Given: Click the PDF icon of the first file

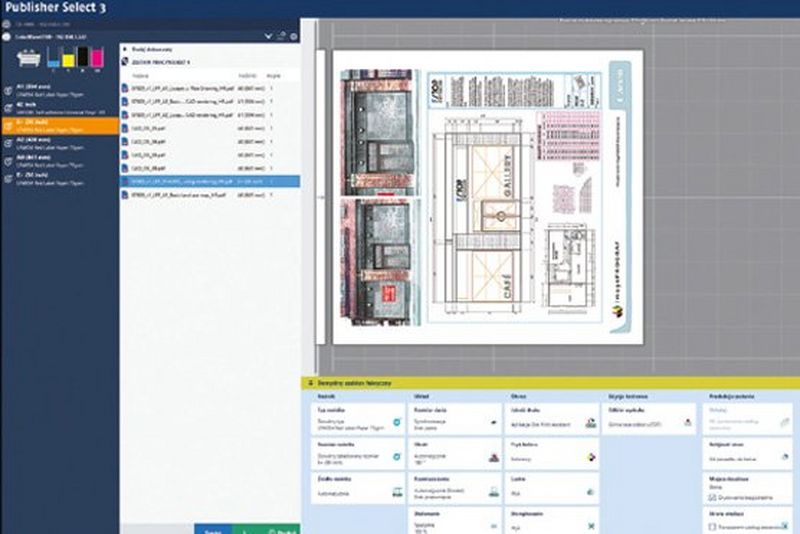Looking at the screenshot, I should coord(125,88).
